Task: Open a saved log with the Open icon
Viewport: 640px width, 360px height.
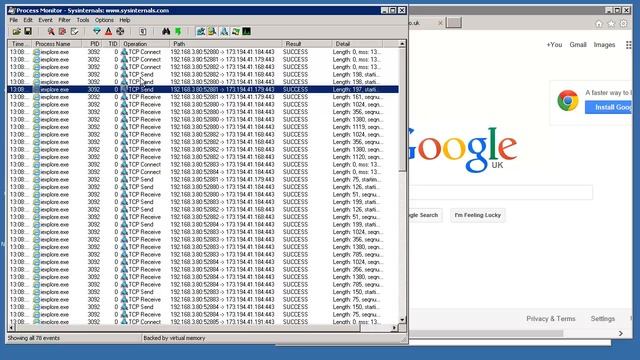Action: [16, 31]
